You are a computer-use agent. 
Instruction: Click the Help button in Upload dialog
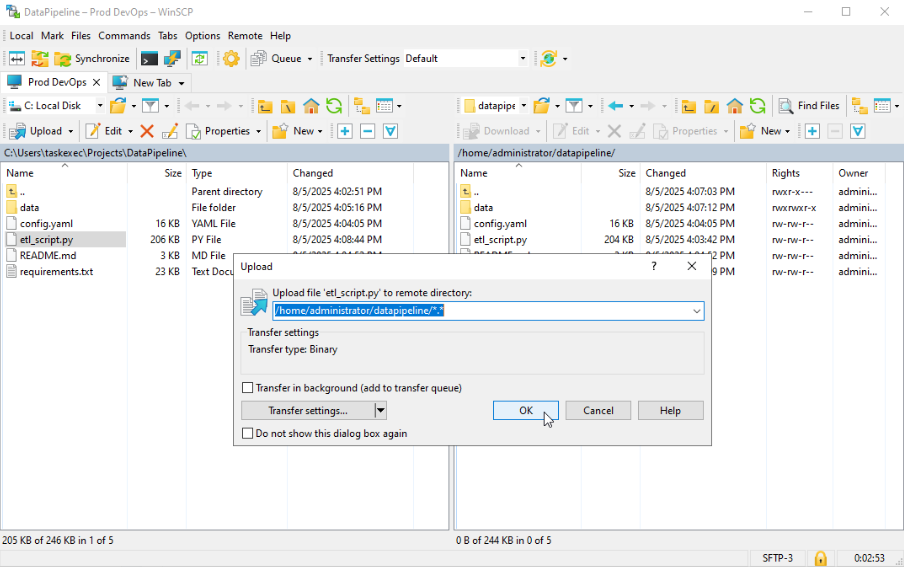click(x=670, y=411)
